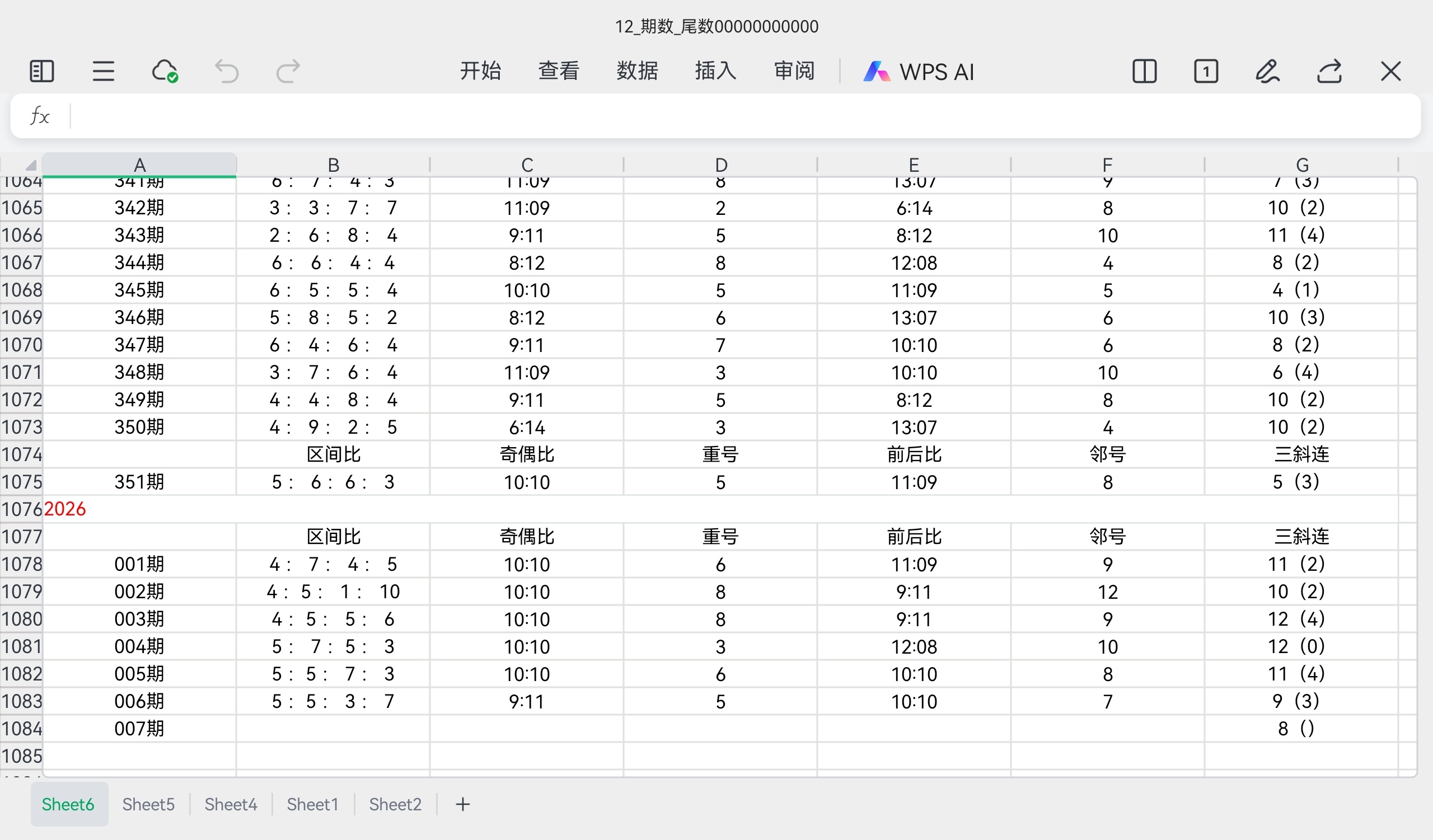Click the formula bar input field
The width and height of the screenshot is (1433, 840).
coord(739,116)
